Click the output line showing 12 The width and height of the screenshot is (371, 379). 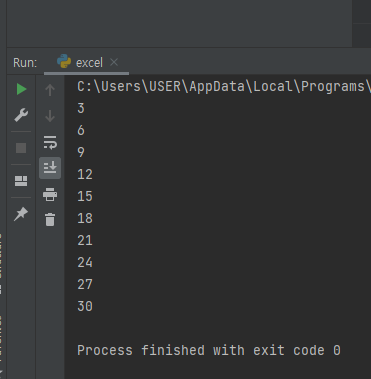[x=85, y=174]
